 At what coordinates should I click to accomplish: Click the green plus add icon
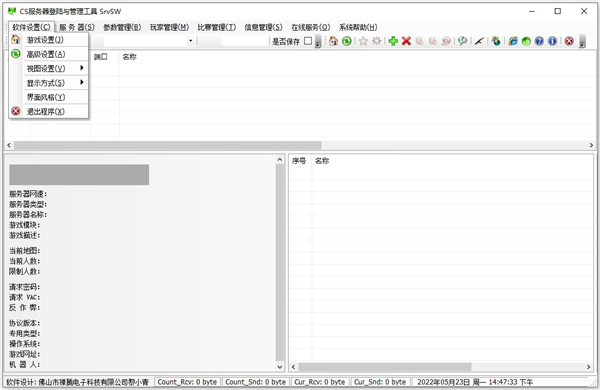click(x=393, y=41)
